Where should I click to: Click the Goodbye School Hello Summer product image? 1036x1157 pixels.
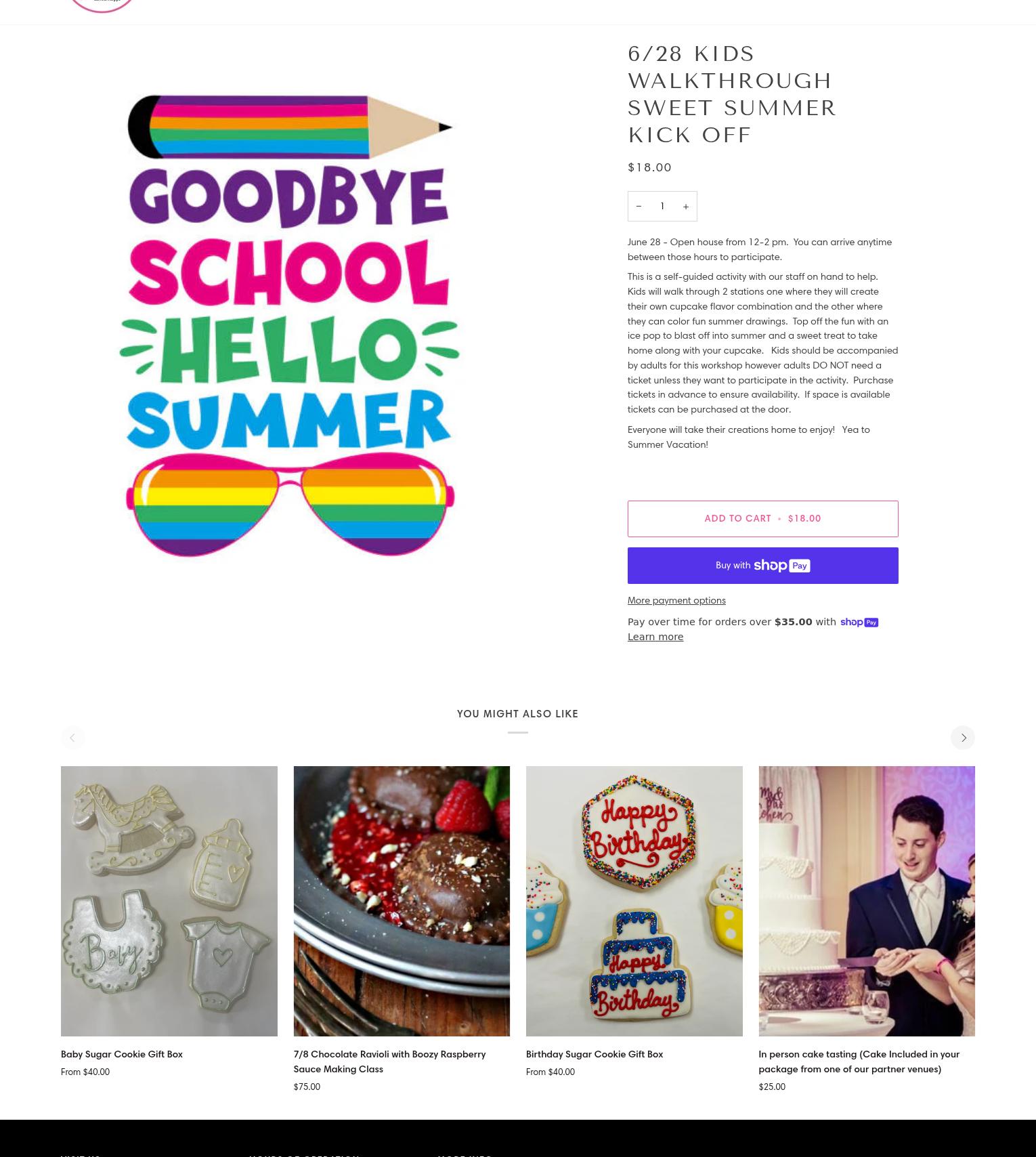coord(290,325)
